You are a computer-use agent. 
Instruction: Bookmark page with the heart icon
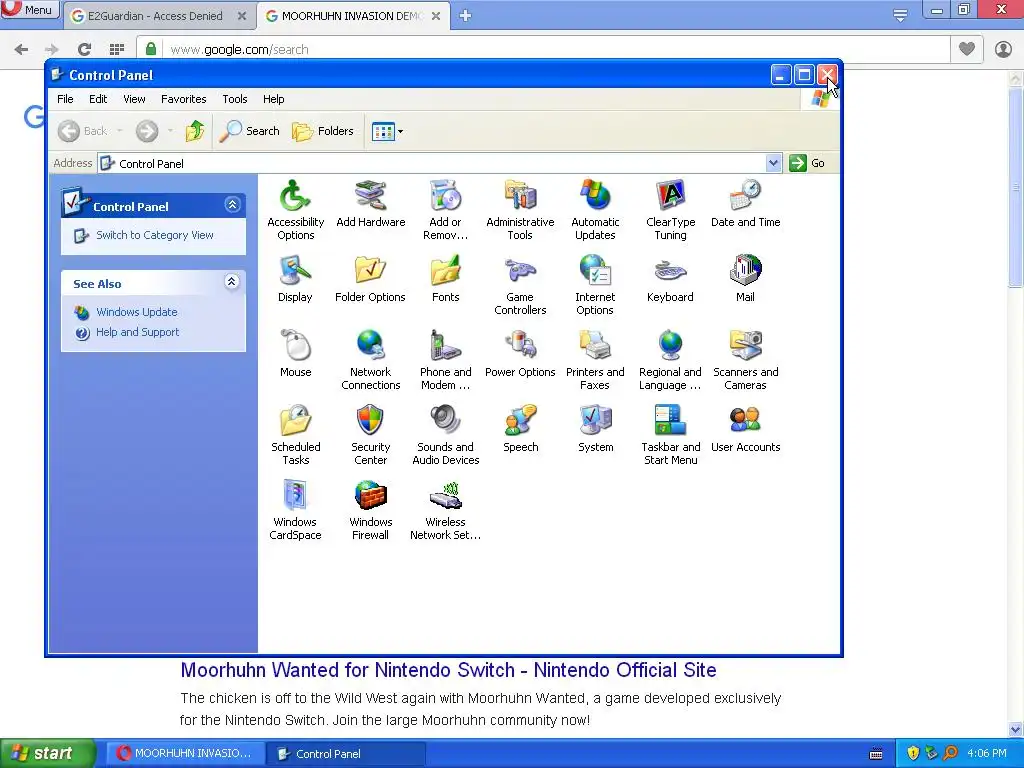click(967, 49)
